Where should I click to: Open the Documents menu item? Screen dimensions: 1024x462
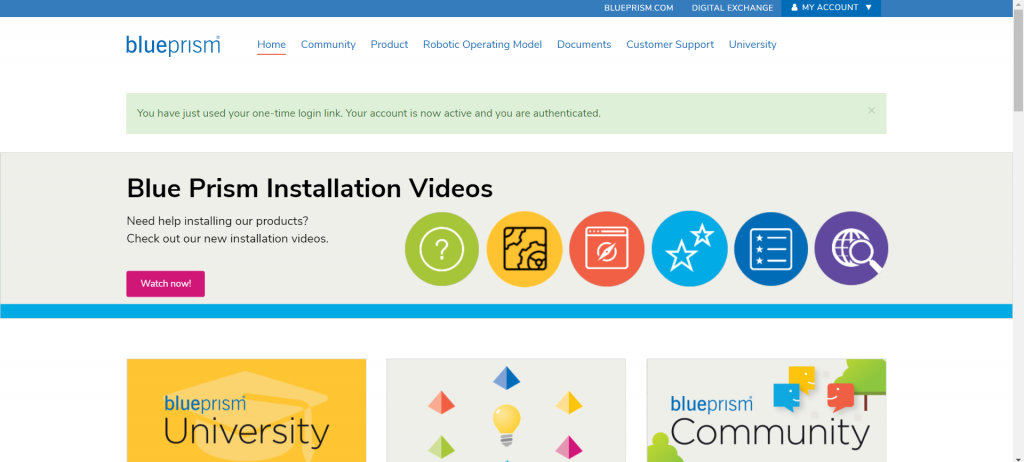[x=584, y=44]
